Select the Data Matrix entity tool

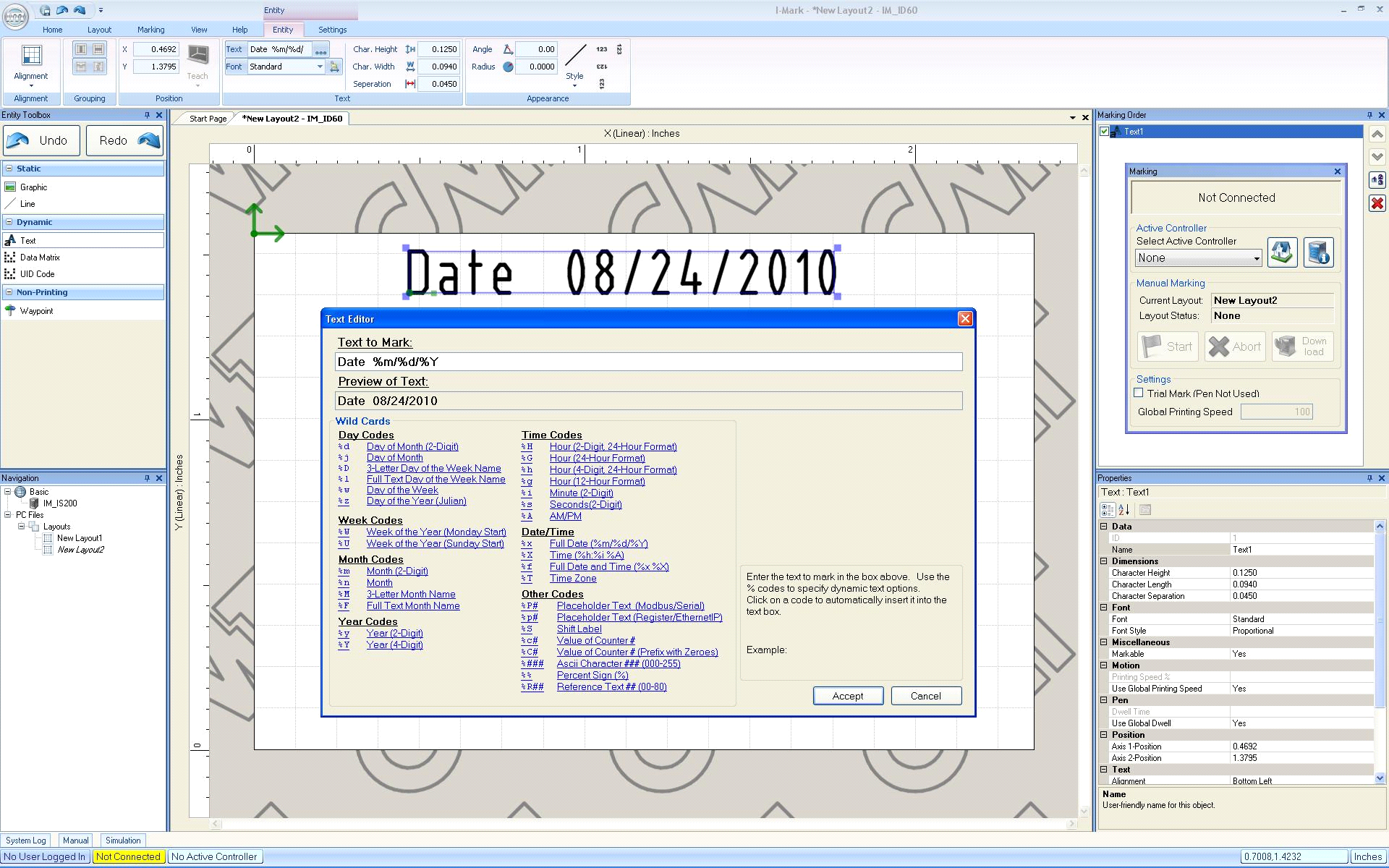[40, 258]
